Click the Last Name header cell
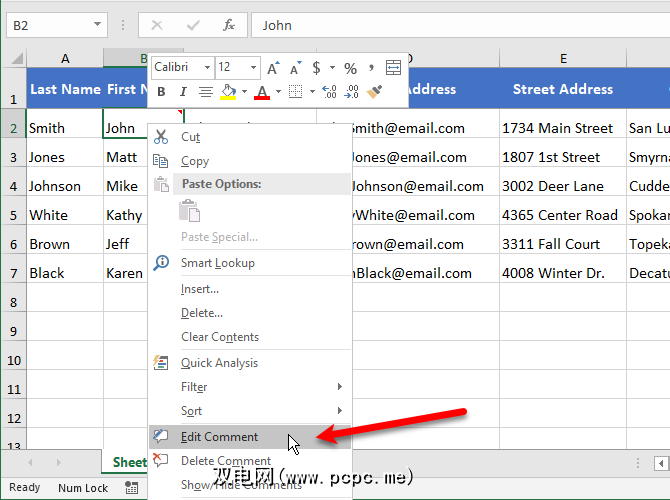 pyautogui.click(x=65, y=88)
